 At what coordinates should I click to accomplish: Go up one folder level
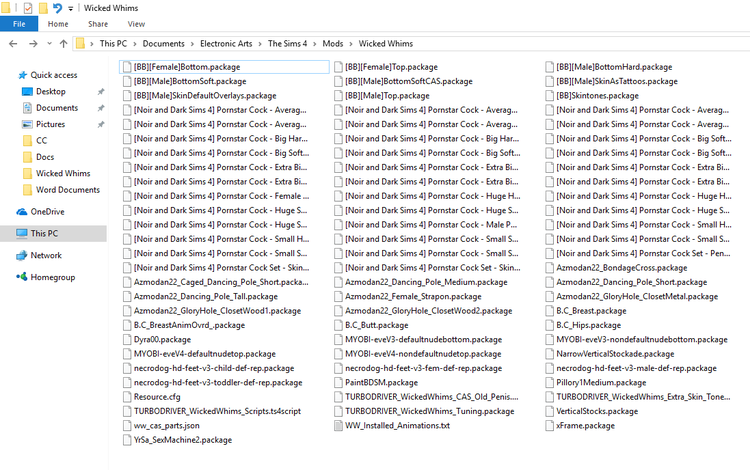(x=63, y=44)
